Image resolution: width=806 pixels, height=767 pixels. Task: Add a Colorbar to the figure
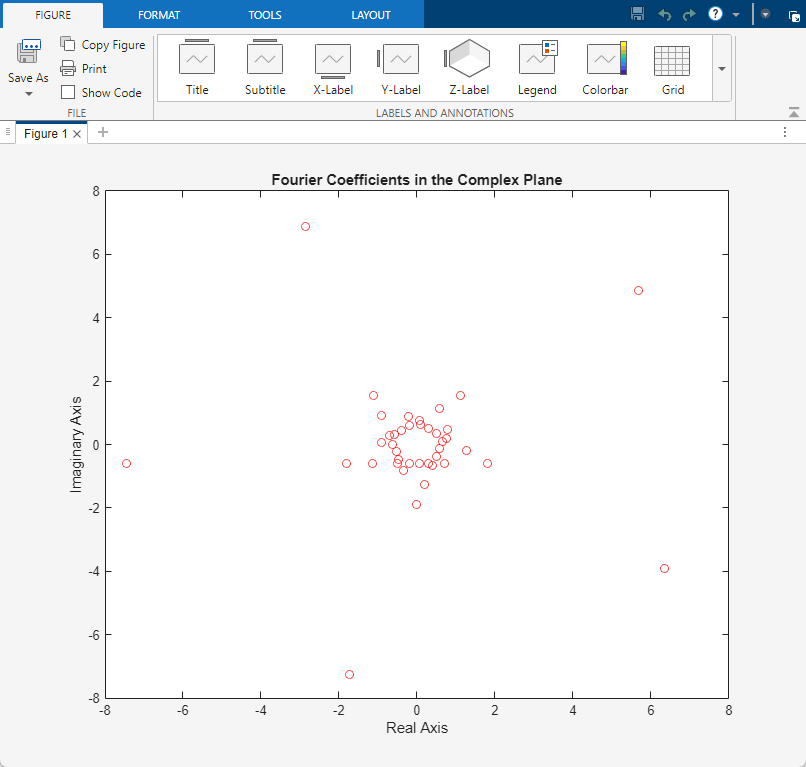pyautogui.click(x=605, y=68)
